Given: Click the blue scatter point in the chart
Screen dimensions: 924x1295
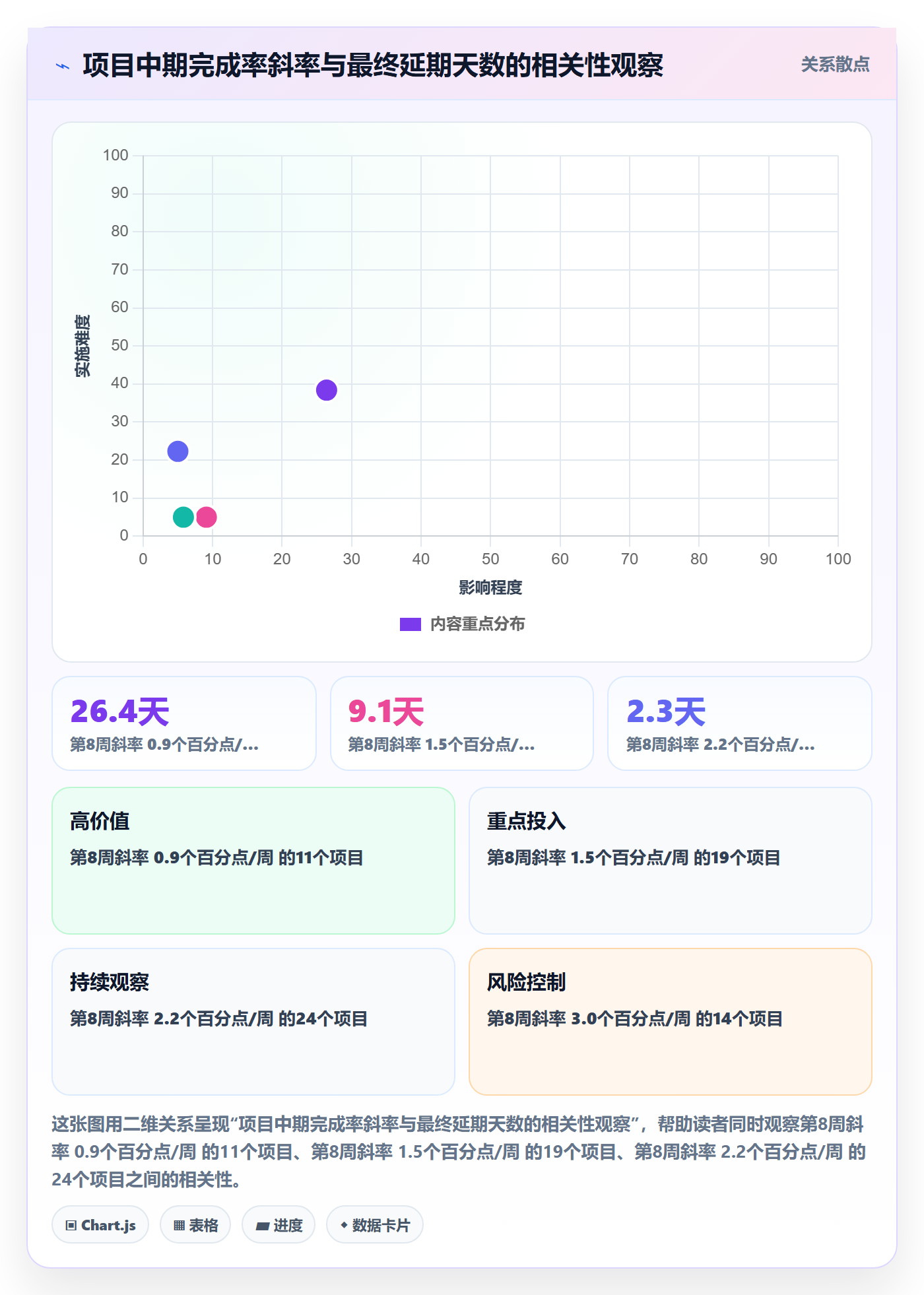Looking at the screenshot, I should pos(178,451).
